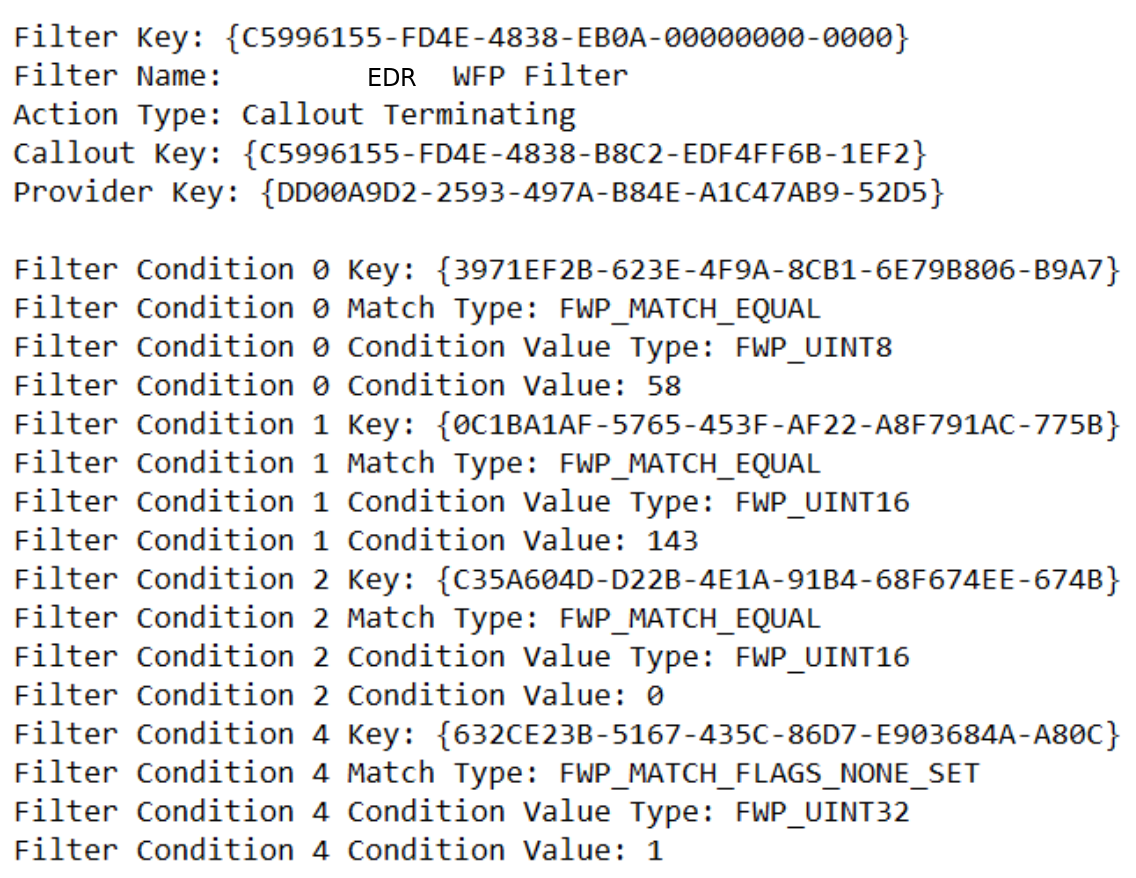Click Condition 2 FWP_MATCH_EQUAL match type
The height and width of the screenshot is (878, 1136).
[689, 619]
